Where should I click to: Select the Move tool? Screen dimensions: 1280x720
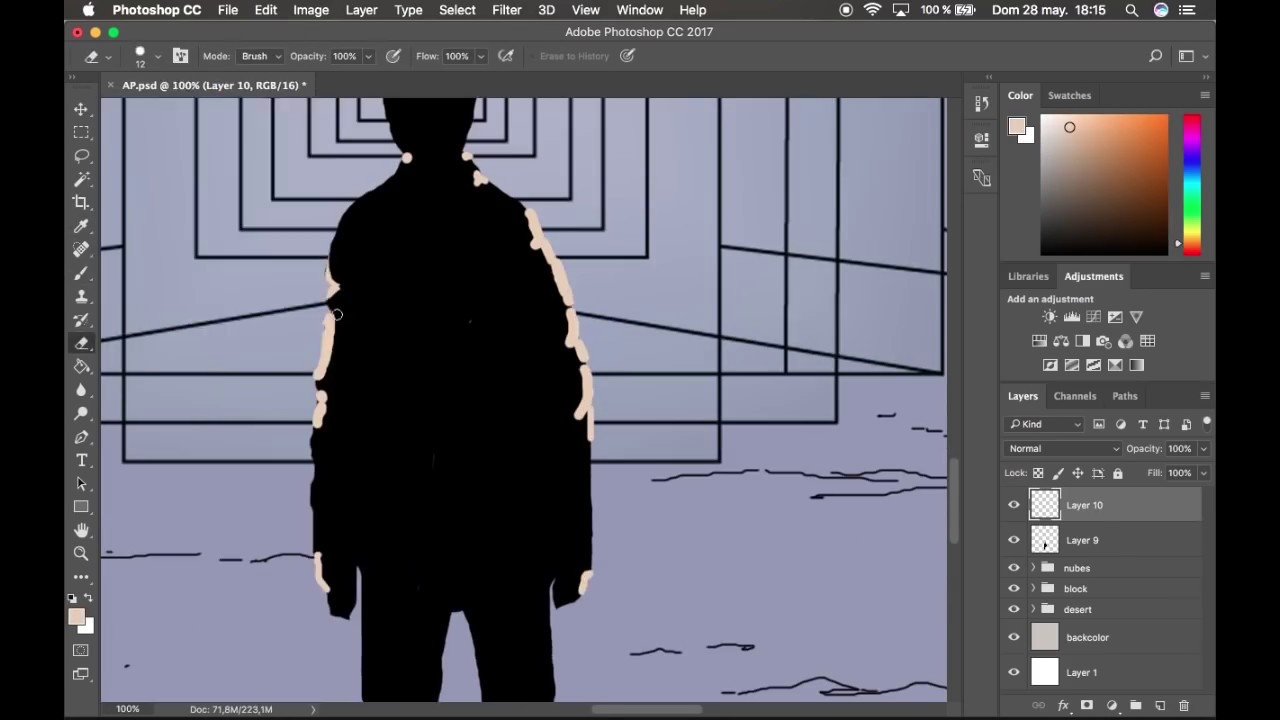[x=81, y=109]
